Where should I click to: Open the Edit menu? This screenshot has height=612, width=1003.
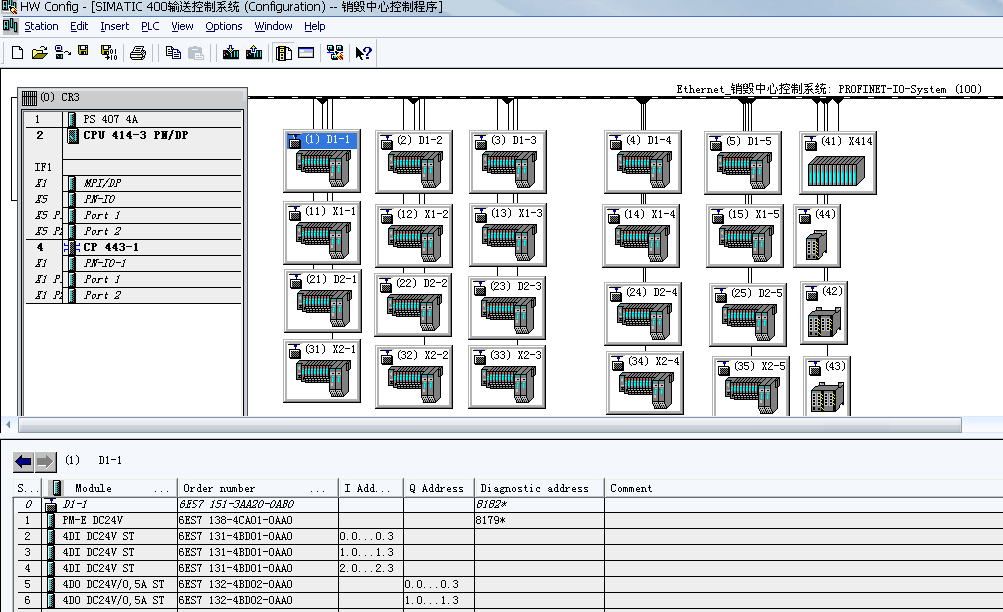pyautogui.click(x=79, y=26)
